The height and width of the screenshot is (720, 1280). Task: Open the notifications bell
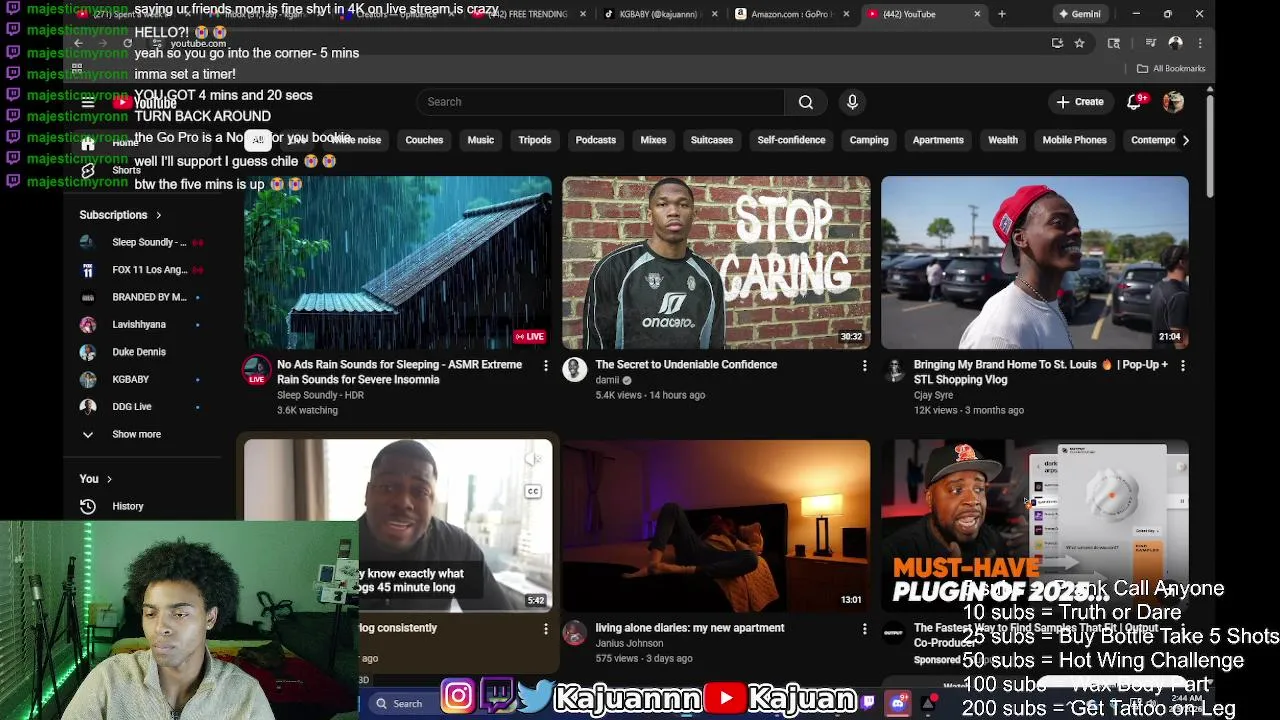point(1134,102)
